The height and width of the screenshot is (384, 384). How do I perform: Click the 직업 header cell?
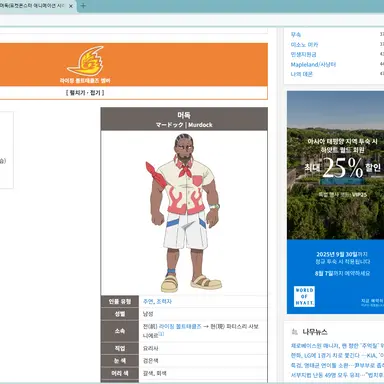pos(120,348)
